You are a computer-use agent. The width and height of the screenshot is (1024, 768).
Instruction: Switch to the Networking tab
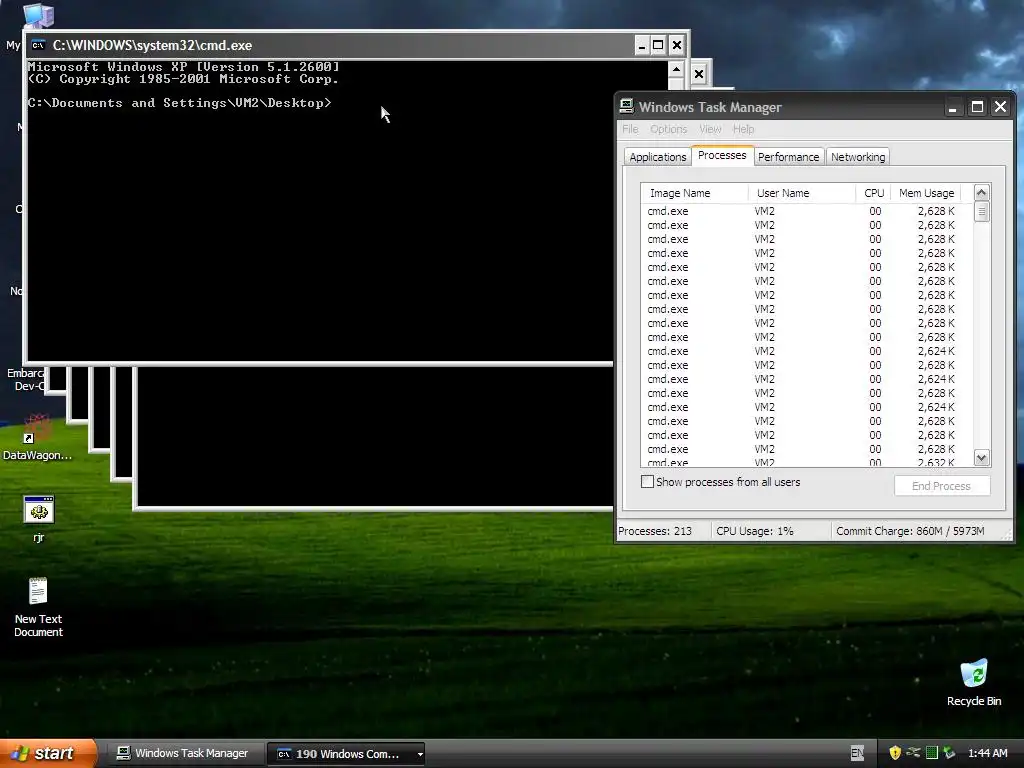point(858,157)
